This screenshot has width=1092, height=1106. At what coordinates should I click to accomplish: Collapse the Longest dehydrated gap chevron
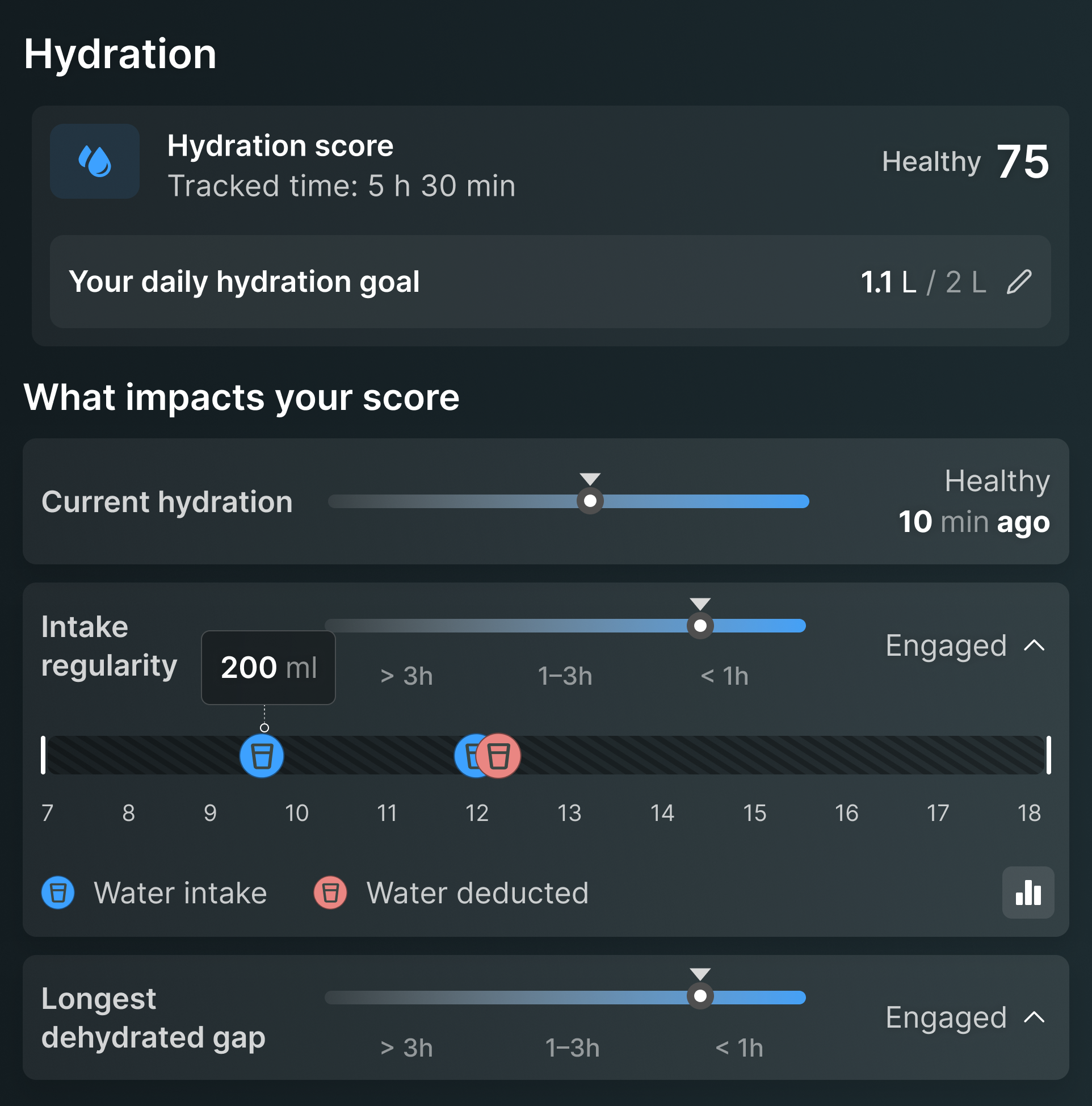[1034, 1017]
